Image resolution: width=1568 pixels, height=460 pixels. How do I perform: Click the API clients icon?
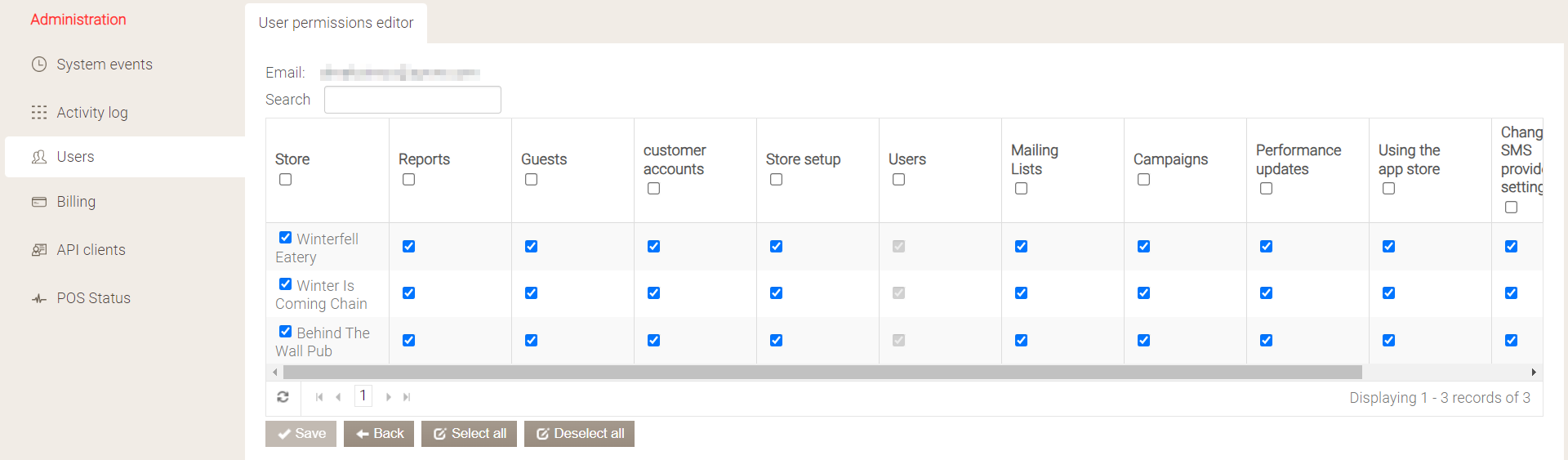click(x=39, y=250)
